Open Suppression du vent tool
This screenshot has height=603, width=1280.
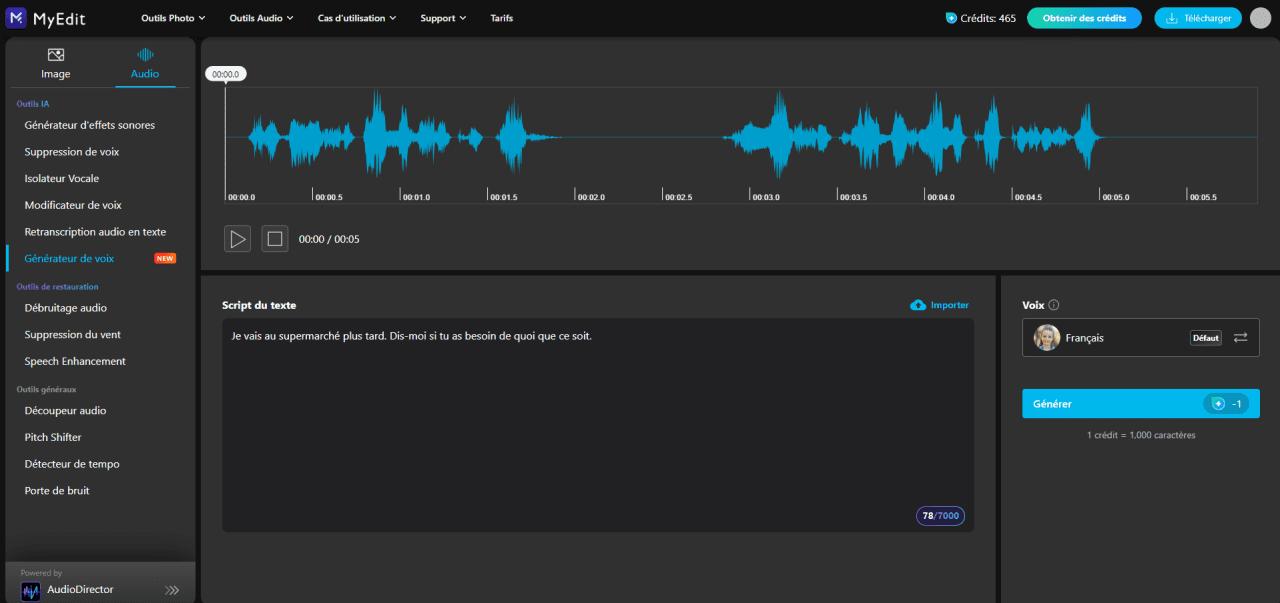pyautogui.click(x=73, y=335)
